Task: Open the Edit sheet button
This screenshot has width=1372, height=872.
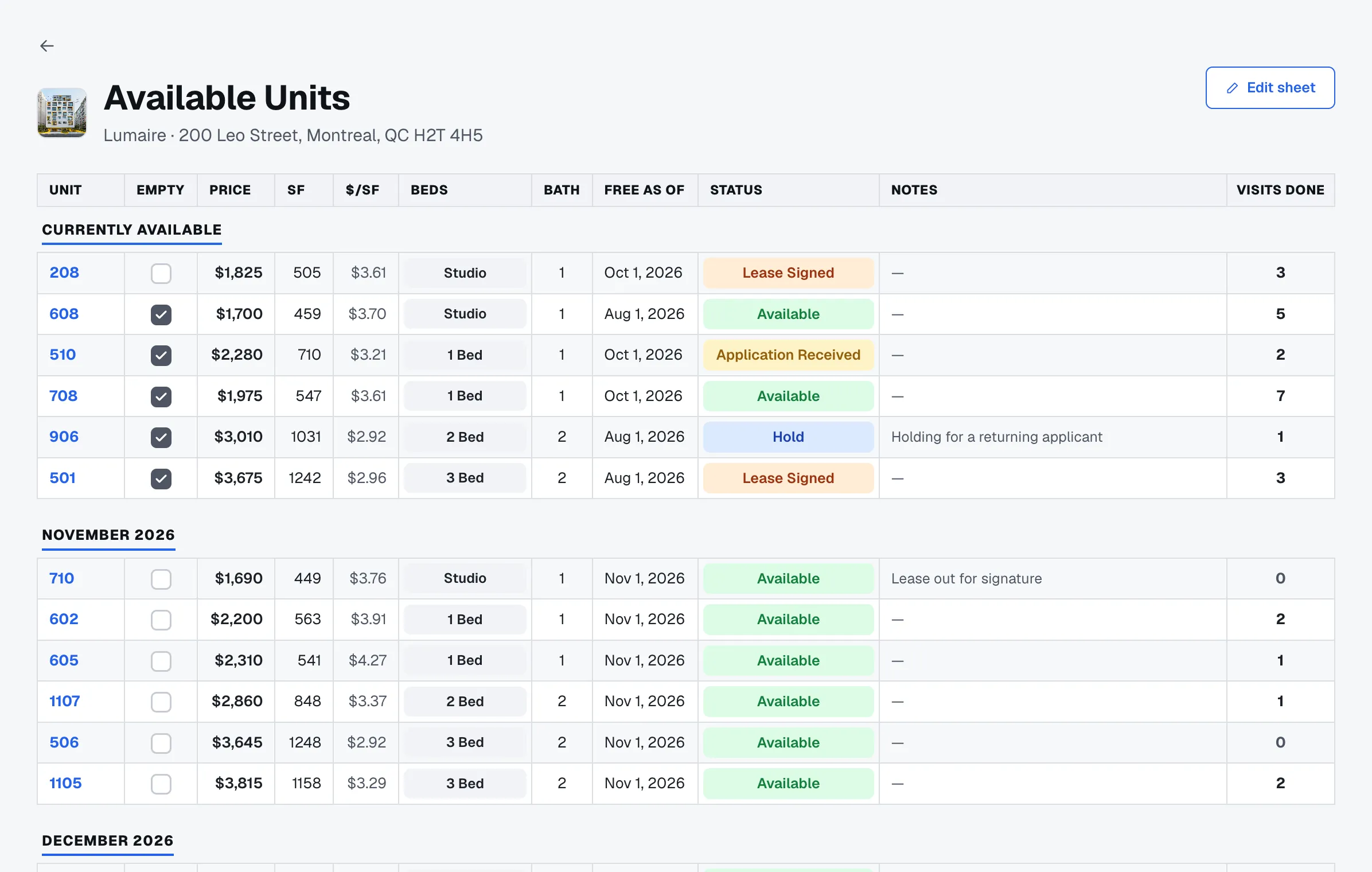Action: tap(1270, 88)
